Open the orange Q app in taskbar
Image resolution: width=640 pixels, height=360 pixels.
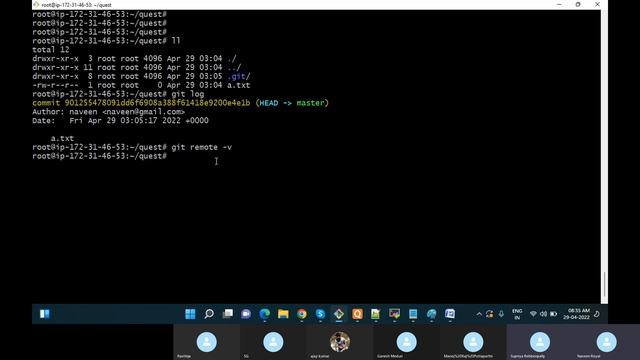[x=357, y=313]
